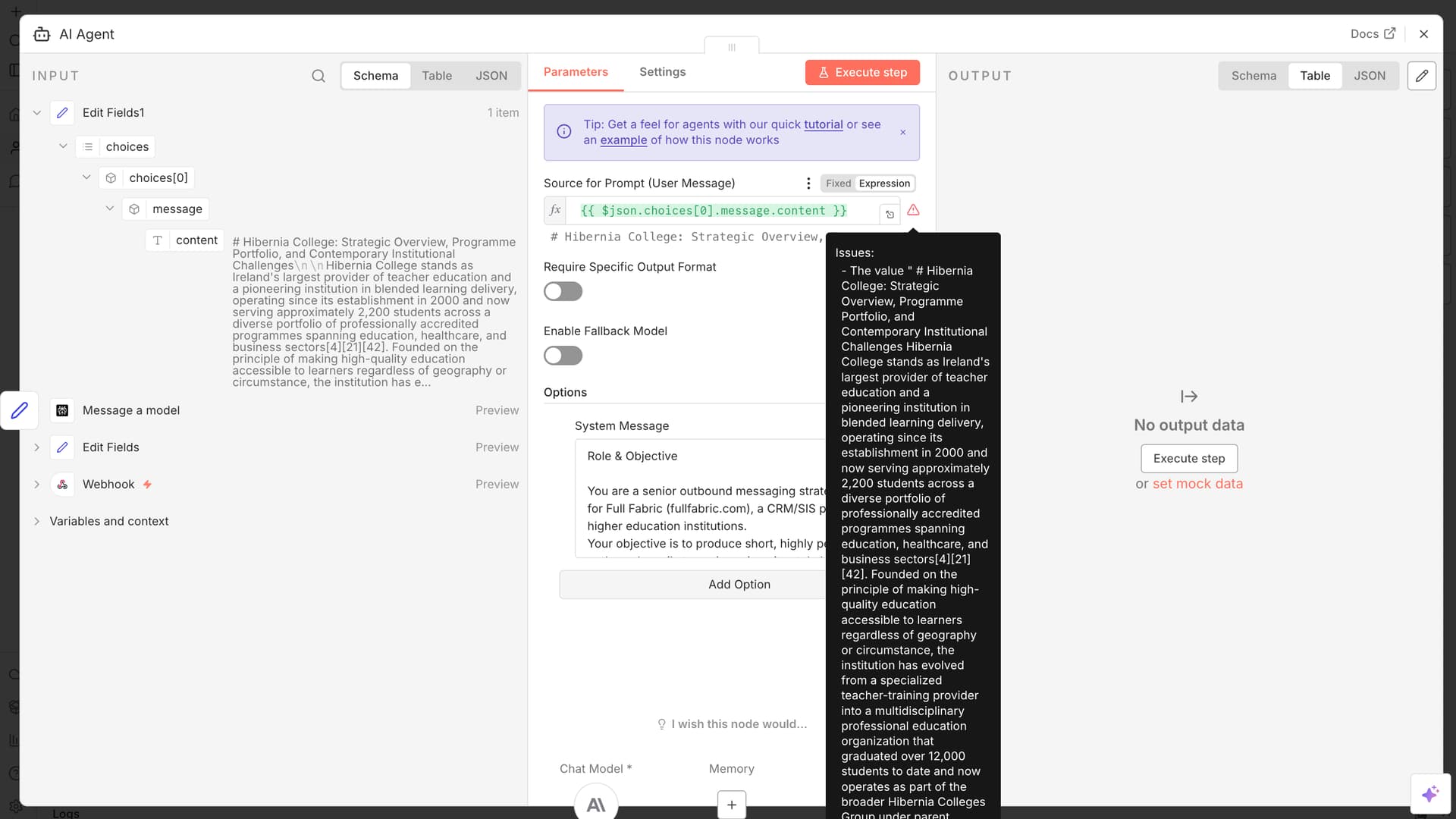Click the expression expand icon in the prompt field
This screenshot has height=819, width=1456.
pos(890,215)
